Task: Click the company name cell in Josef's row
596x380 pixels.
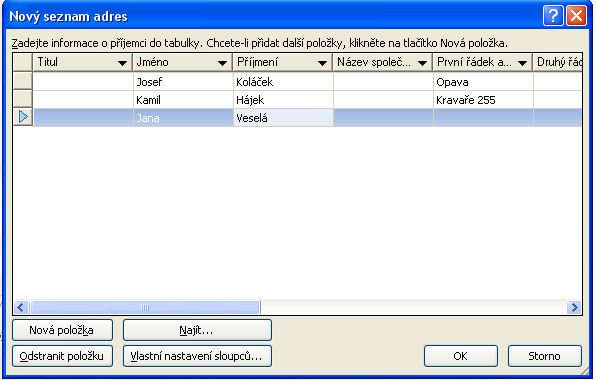Action: (x=383, y=81)
